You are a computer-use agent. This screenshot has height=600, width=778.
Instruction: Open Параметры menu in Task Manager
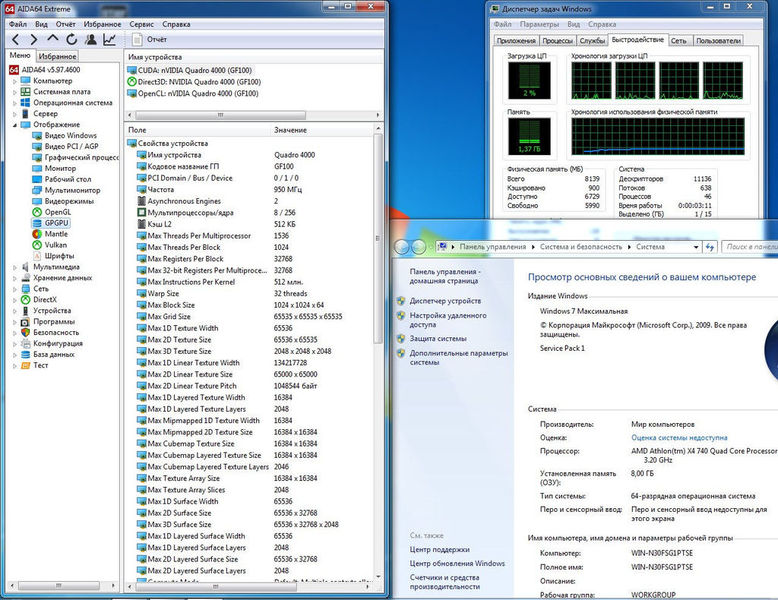tap(539, 24)
